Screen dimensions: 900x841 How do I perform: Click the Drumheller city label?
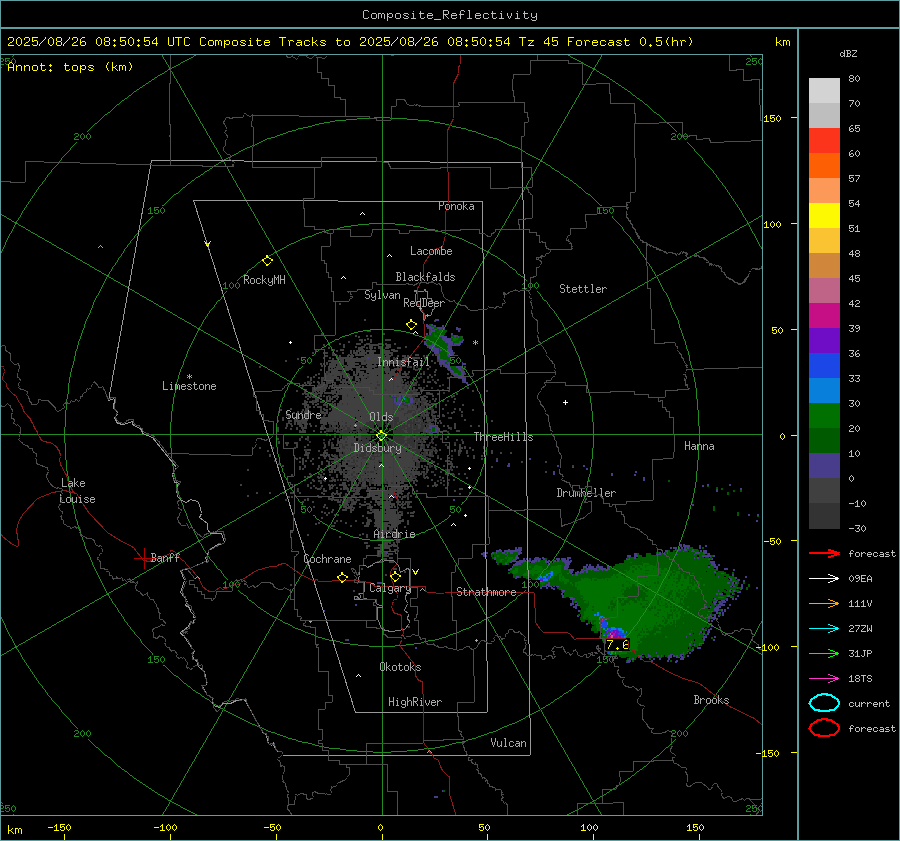[x=586, y=493]
